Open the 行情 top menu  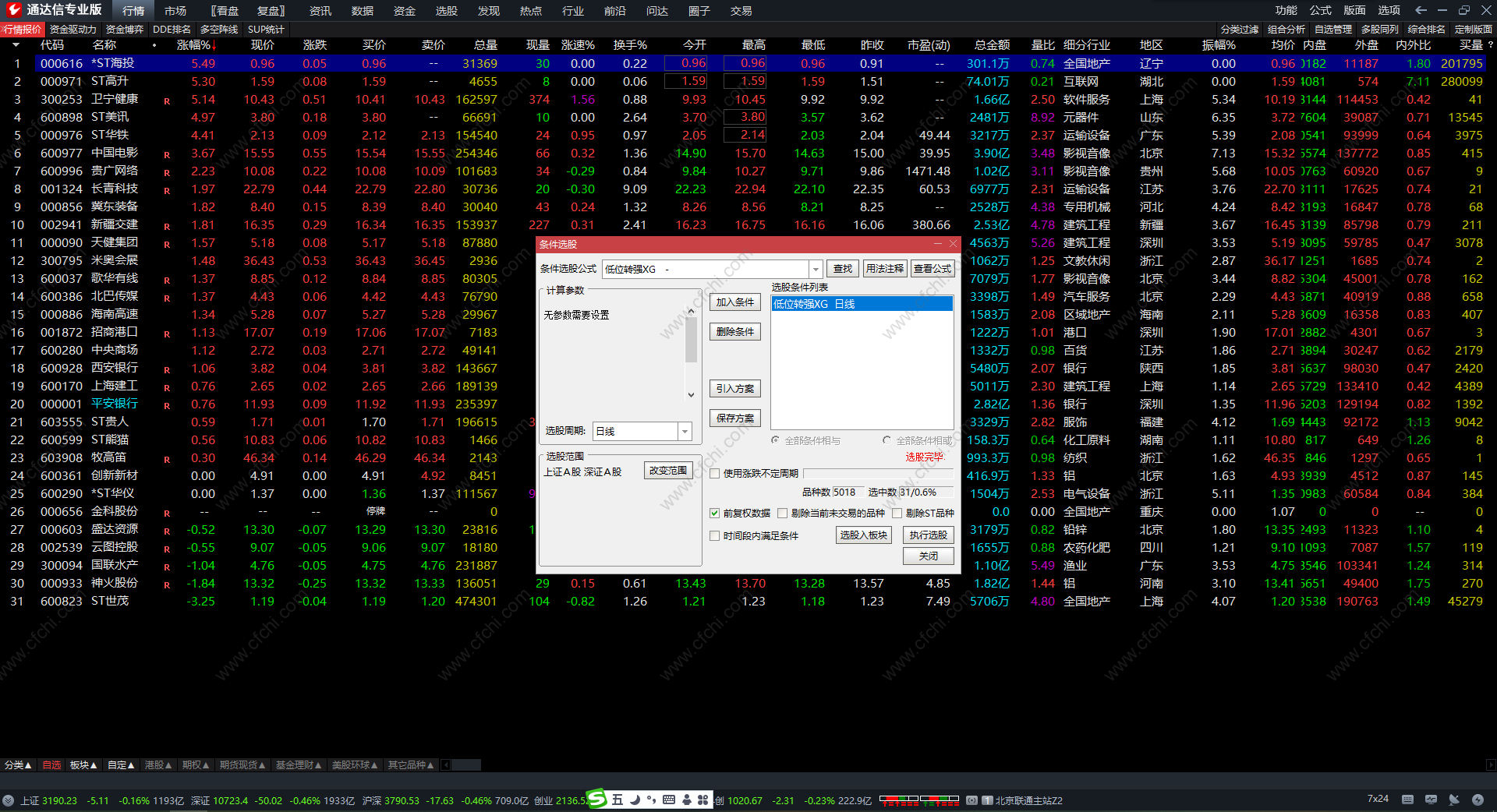[x=133, y=11]
